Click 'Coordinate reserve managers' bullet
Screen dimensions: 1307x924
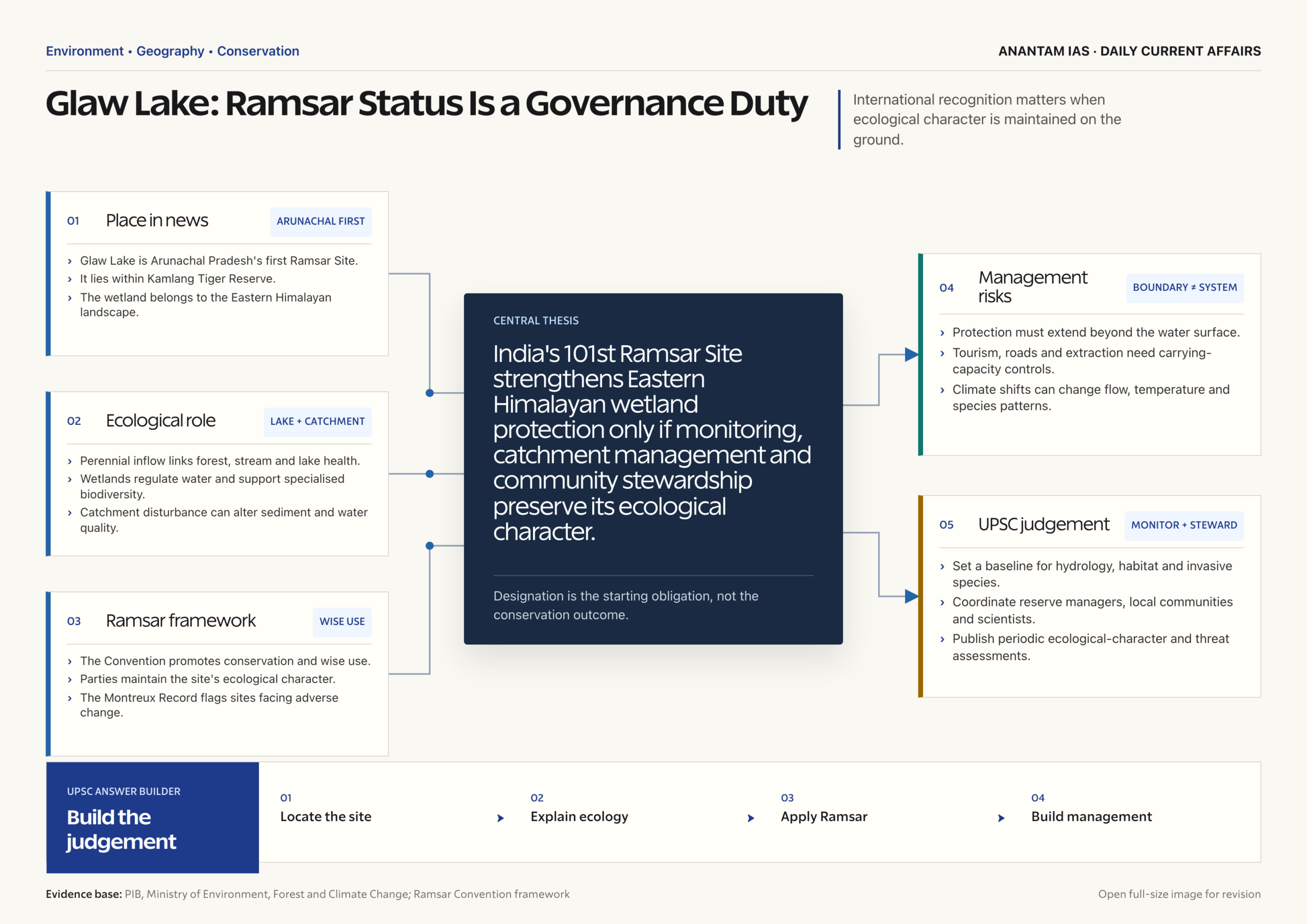(1093, 611)
